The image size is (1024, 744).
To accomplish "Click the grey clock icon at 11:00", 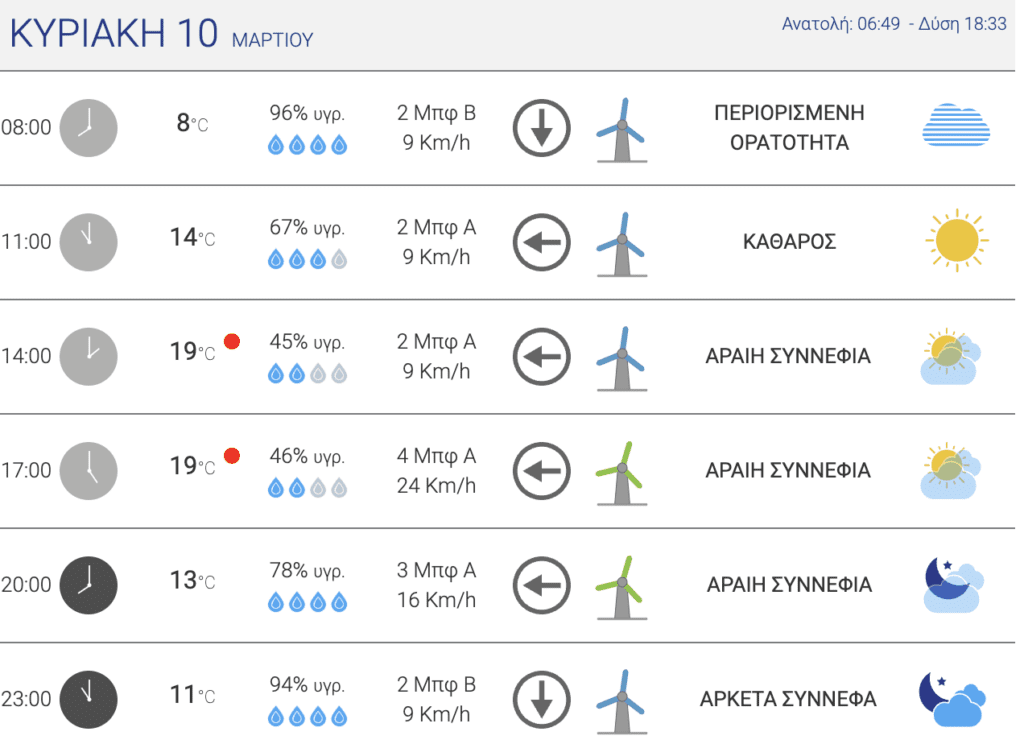I will pyautogui.click(x=88, y=242).
